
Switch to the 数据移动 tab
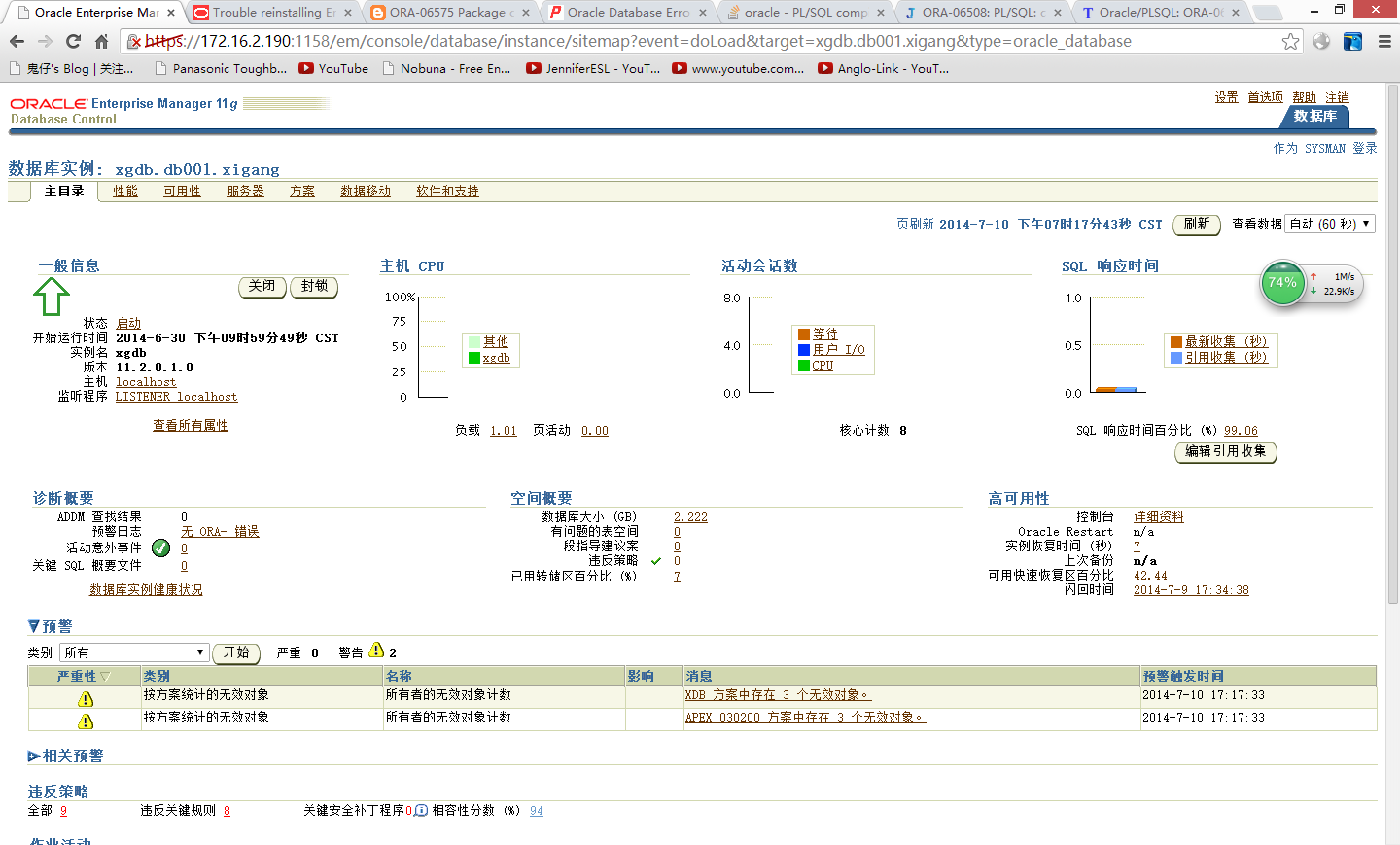pyautogui.click(x=366, y=192)
